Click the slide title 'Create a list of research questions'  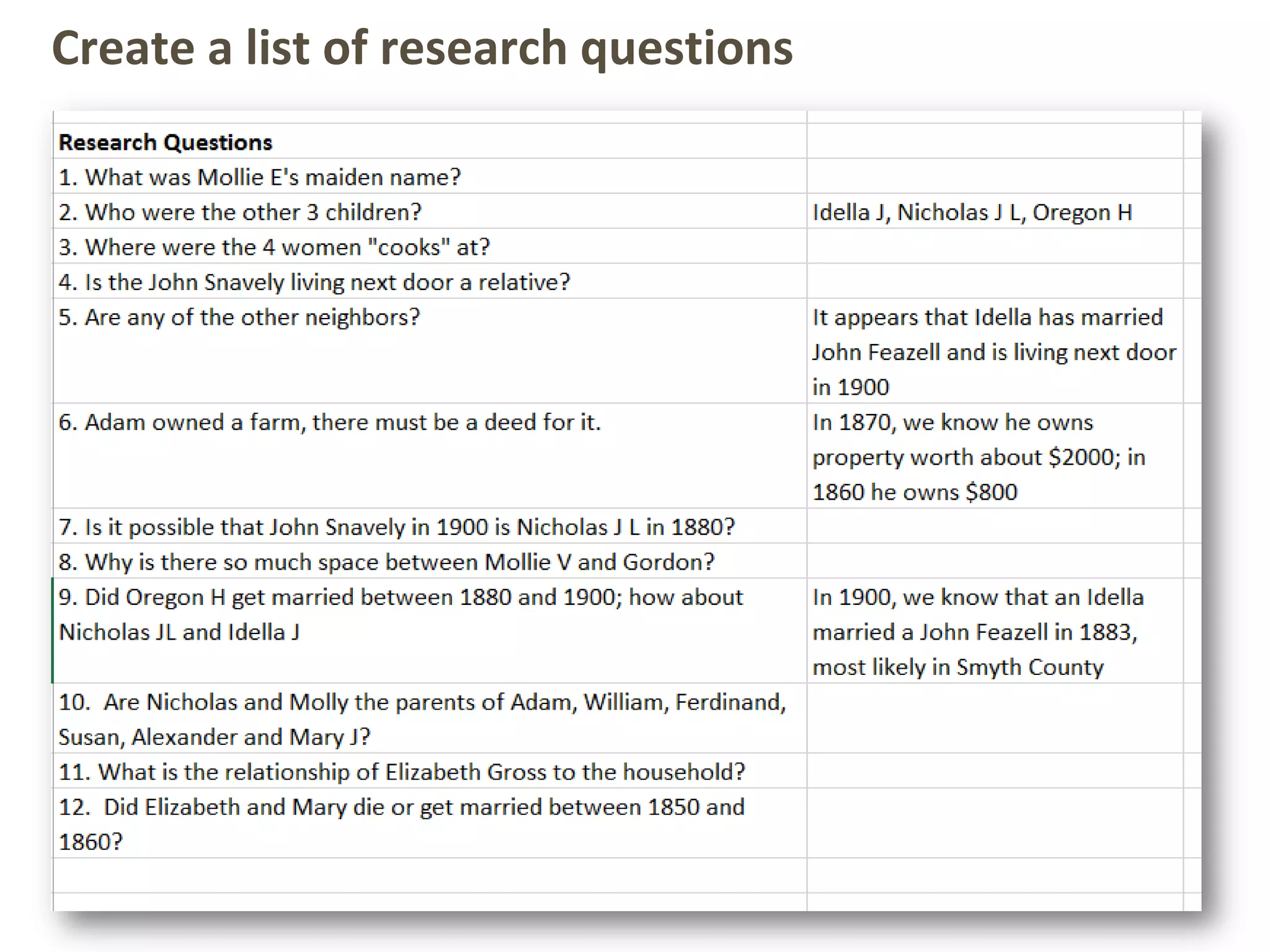coord(422,48)
